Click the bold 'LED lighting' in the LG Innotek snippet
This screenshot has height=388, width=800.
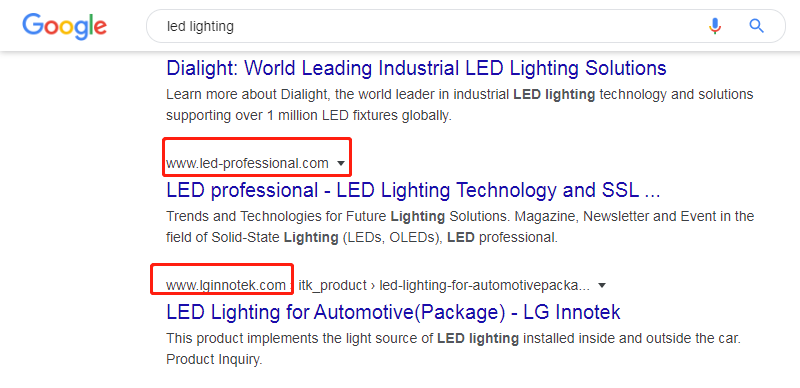click(x=478, y=338)
